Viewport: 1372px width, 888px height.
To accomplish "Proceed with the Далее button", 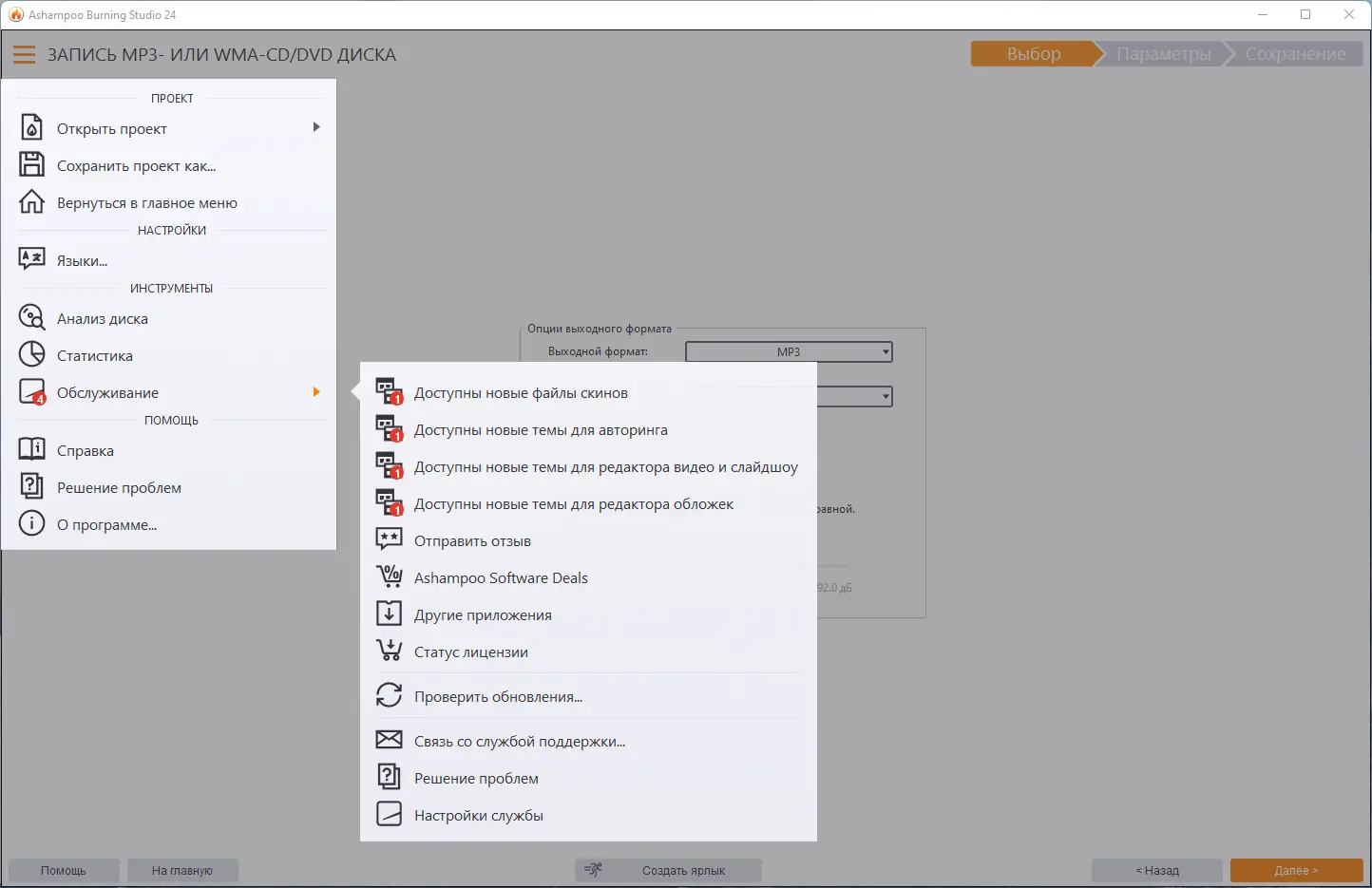I will point(1296,870).
